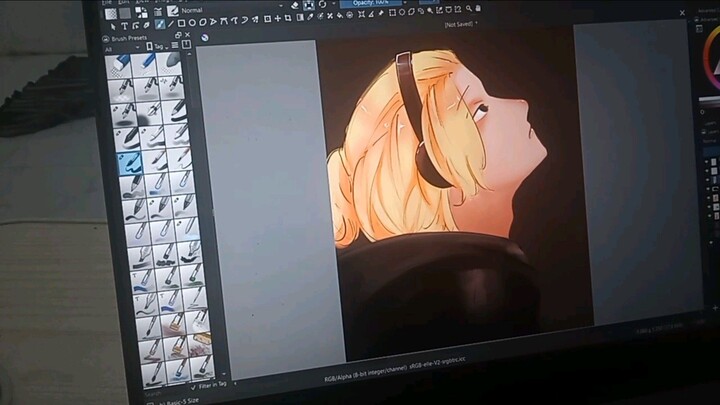
Task: Select the Assistant tool
Action: (x=361, y=14)
